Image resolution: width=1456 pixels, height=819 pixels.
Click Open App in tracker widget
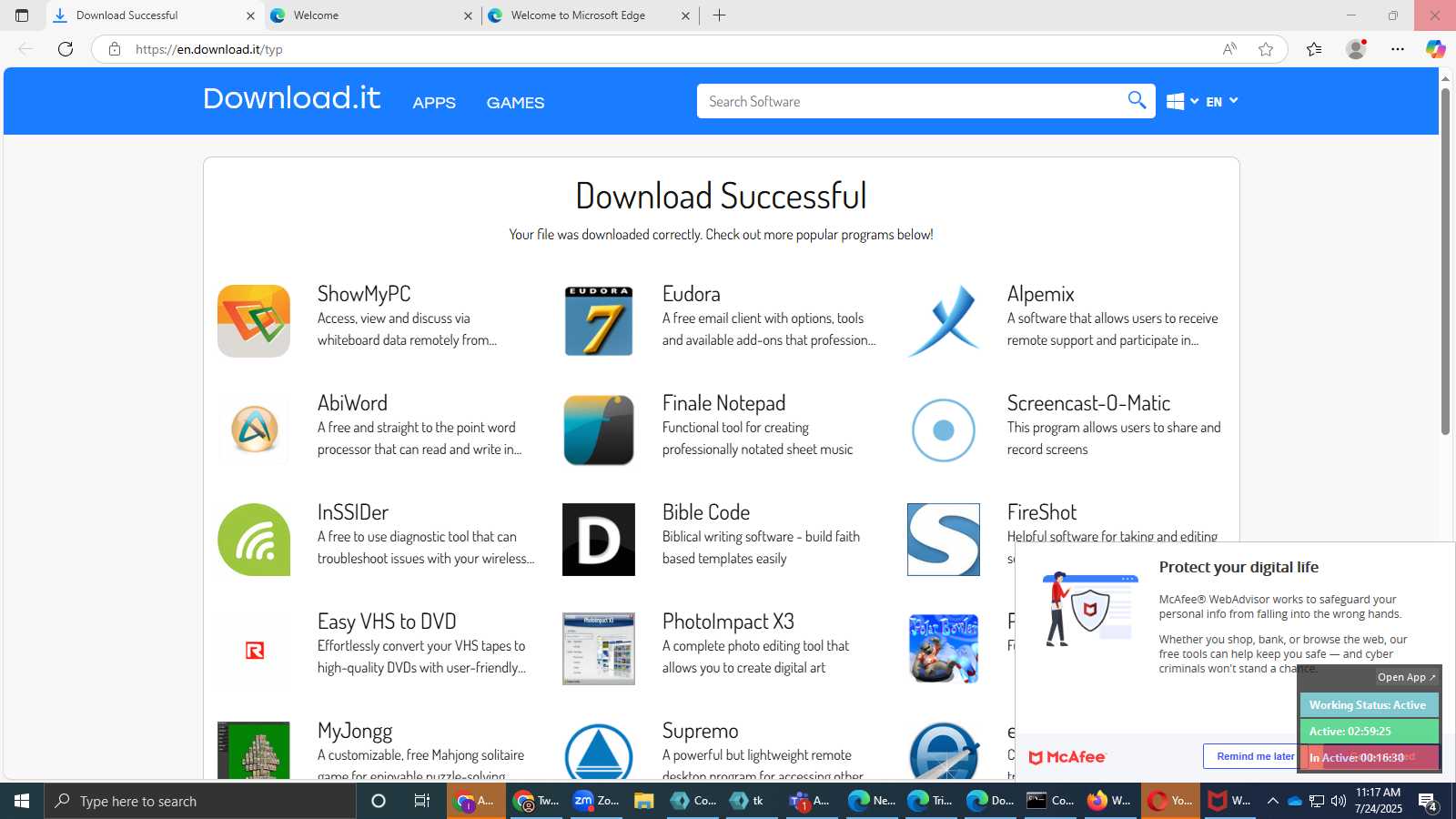(x=1406, y=677)
